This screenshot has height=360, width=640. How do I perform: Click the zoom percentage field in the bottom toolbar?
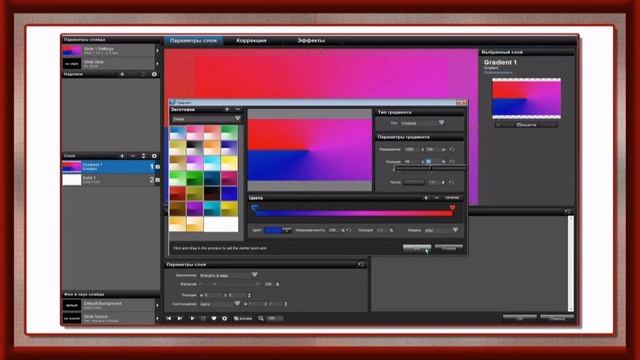(274, 318)
